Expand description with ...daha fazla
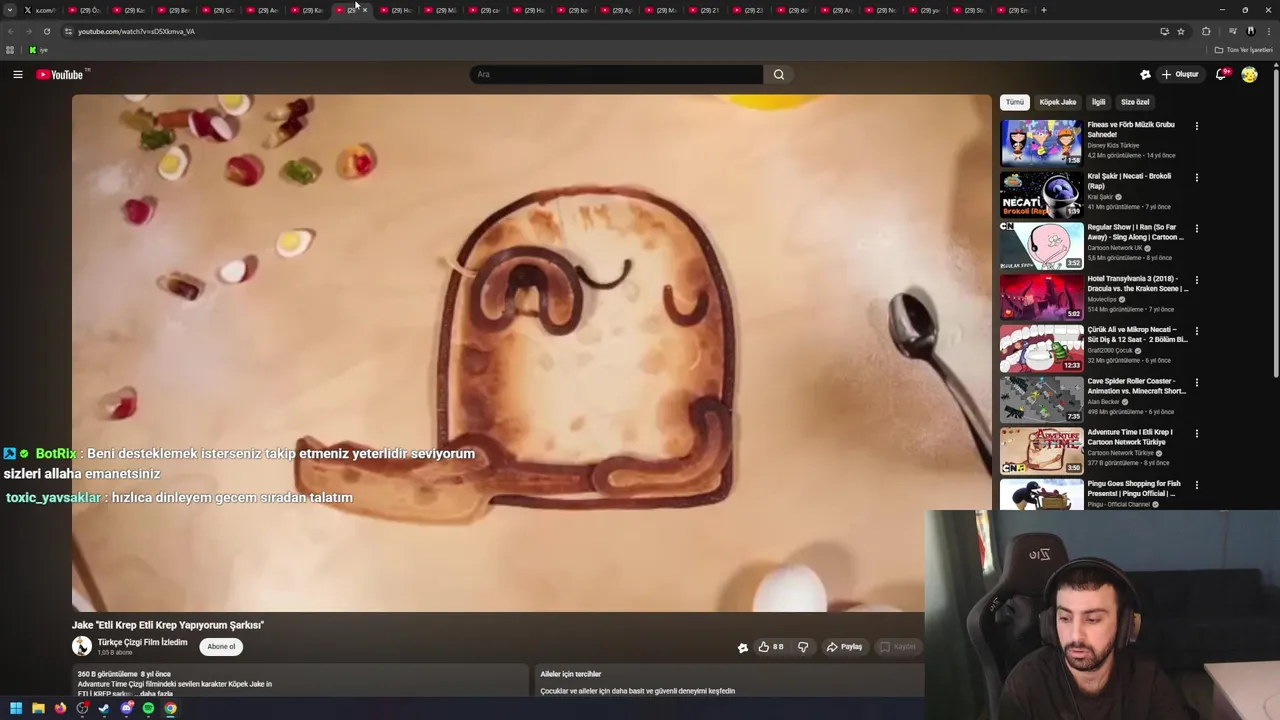 [x=155, y=693]
